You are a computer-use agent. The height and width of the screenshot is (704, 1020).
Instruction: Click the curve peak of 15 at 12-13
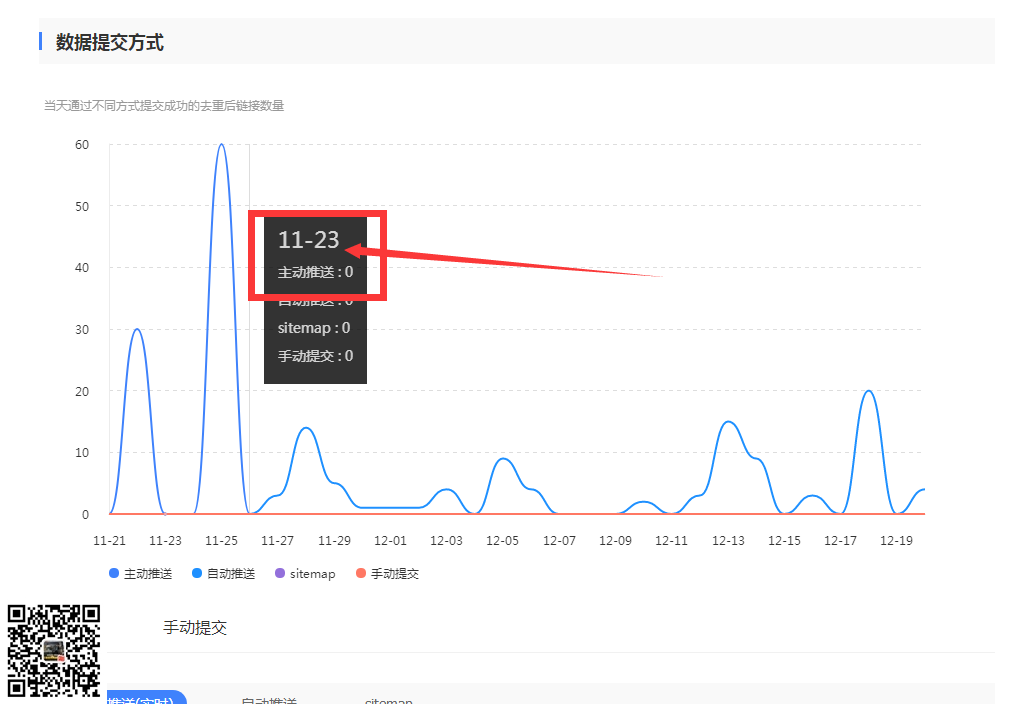click(x=728, y=422)
